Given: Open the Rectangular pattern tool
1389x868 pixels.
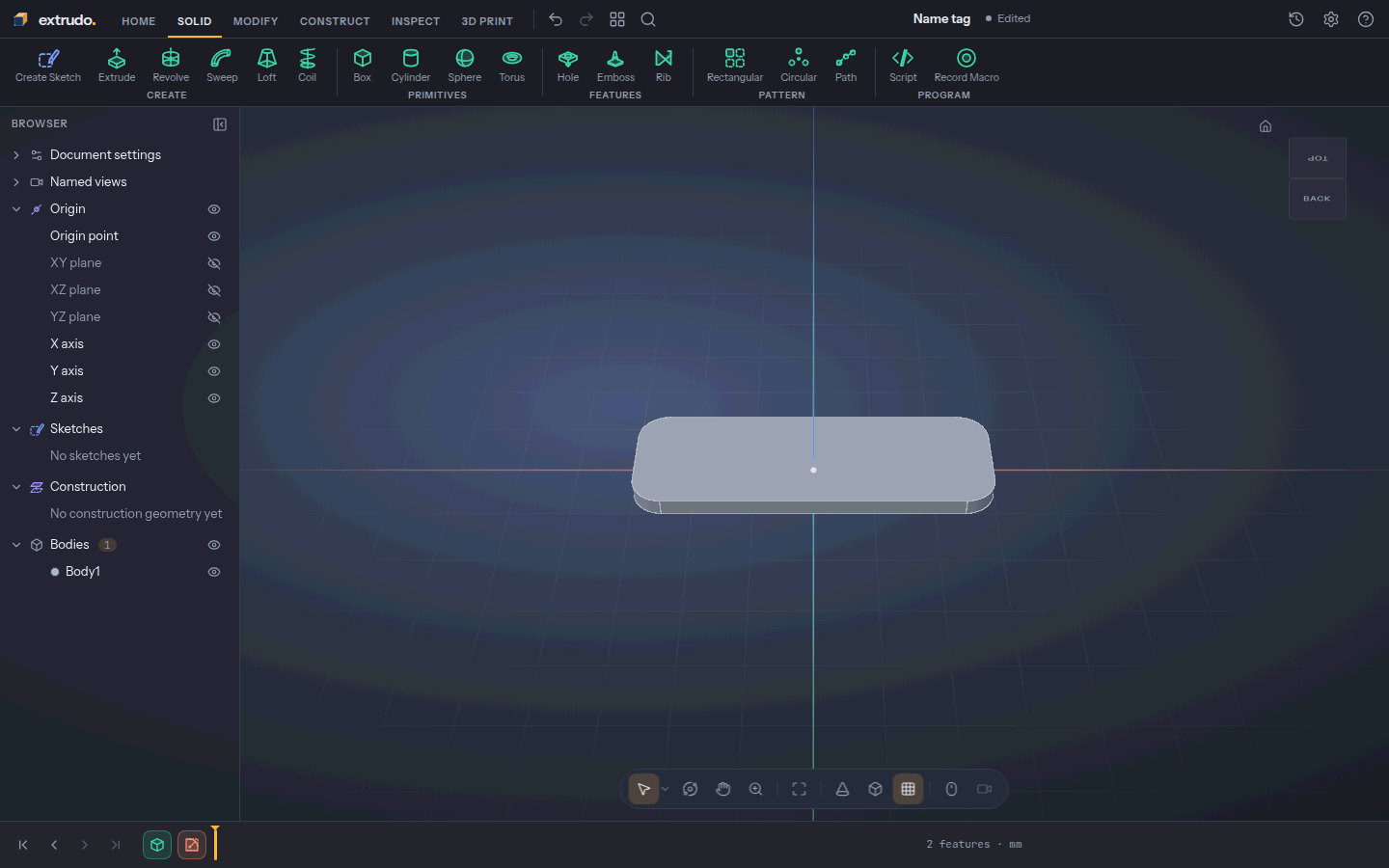Looking at the screenshot, I should (x=735, y=66).
